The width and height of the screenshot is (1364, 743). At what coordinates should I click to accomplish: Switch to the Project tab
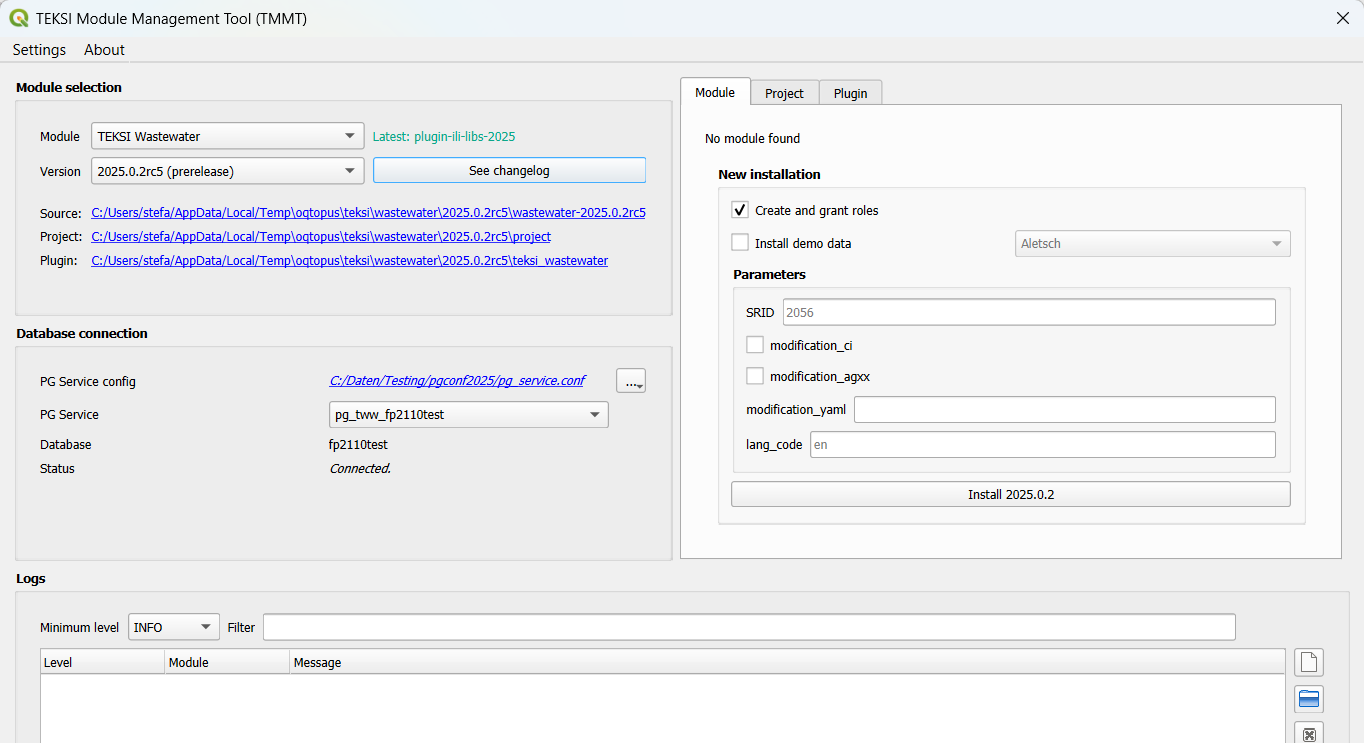pyautogui.click(x=784, y=93)
